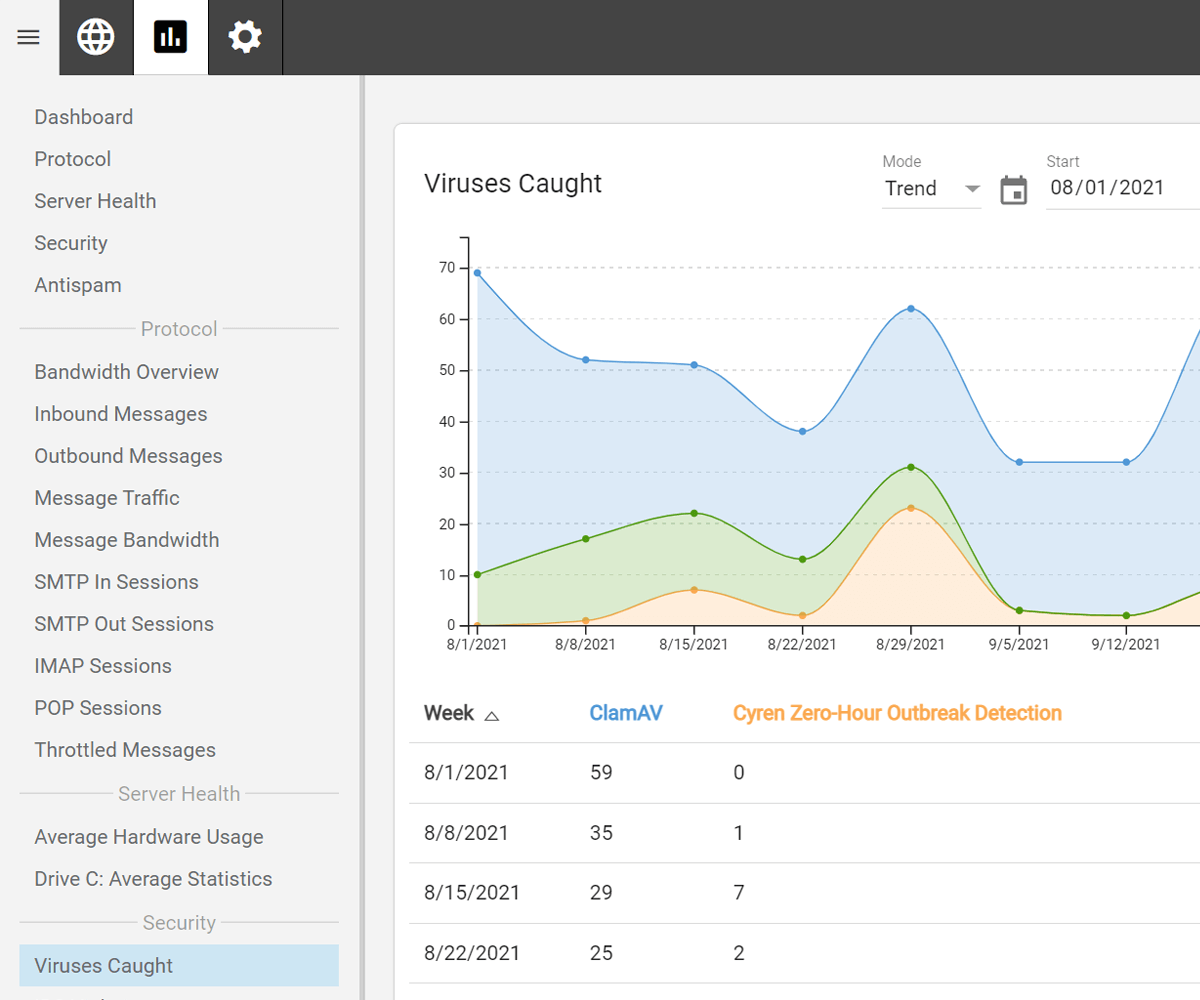The height and width of the screenshot is (1000, 1200).
Task: Navigate to Inbound Messages
Action: 121,414
